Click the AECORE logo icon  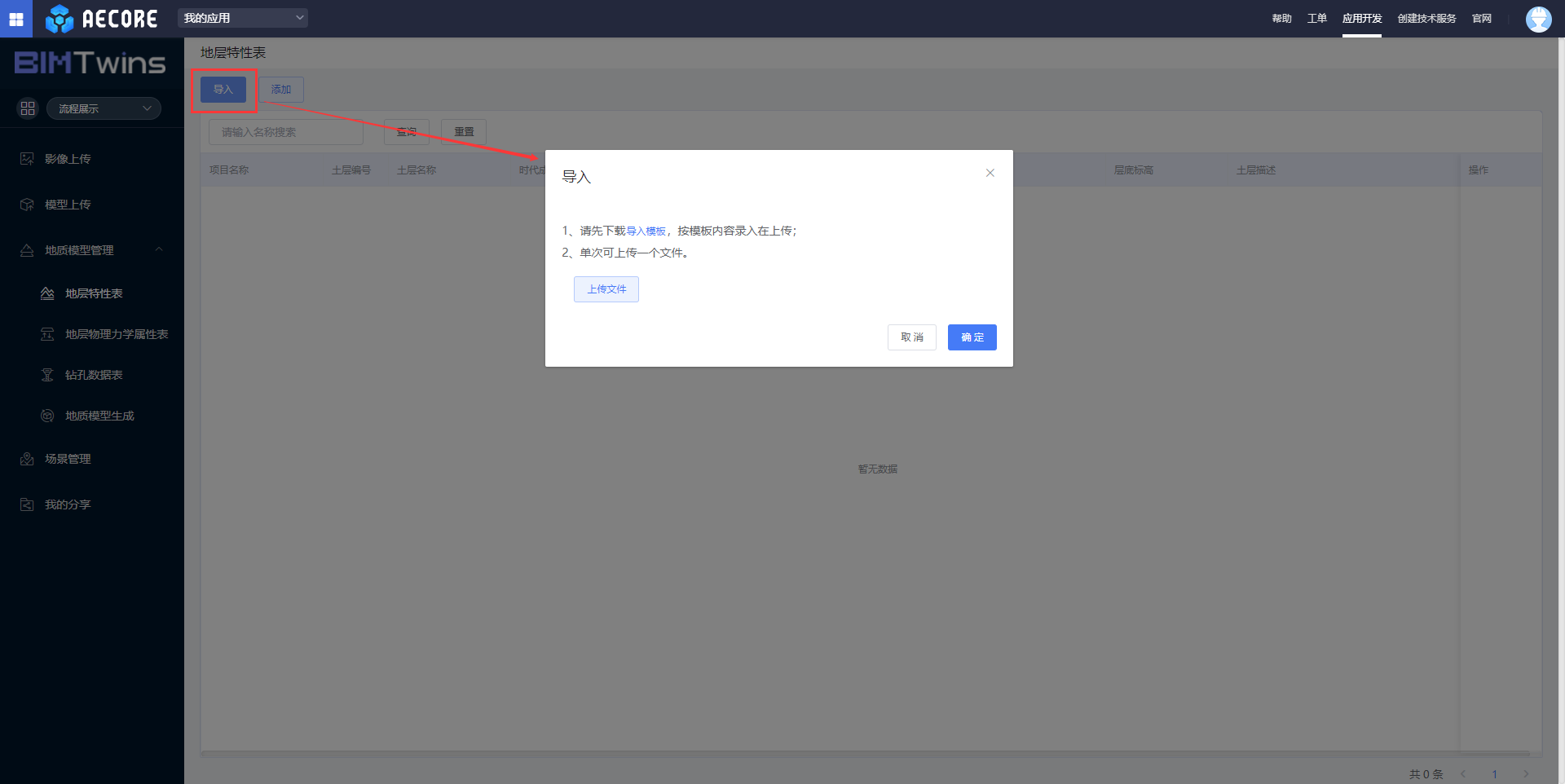[x=60, y=19]
